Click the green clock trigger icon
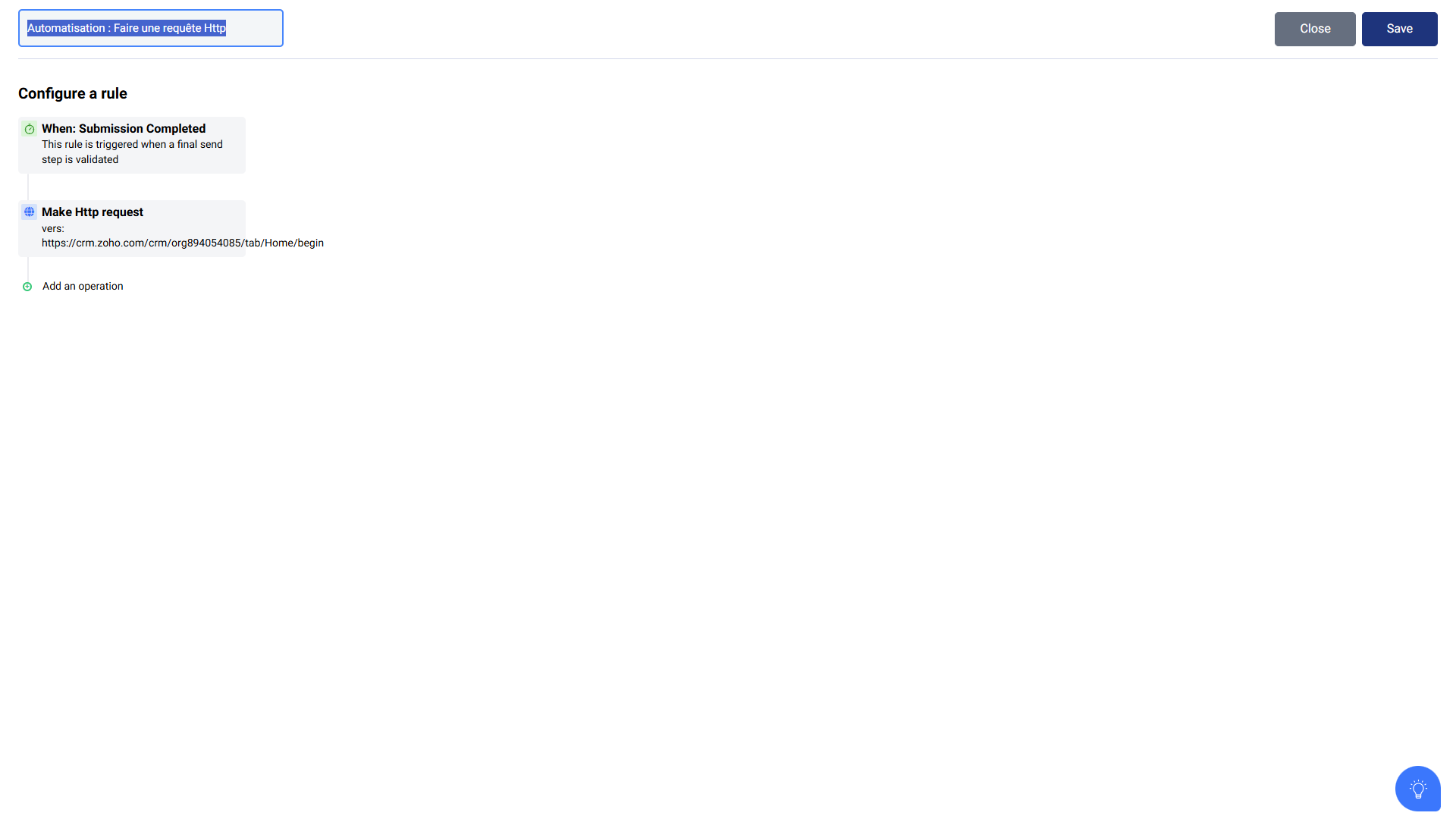1456x819 pixels. (30, 129)
